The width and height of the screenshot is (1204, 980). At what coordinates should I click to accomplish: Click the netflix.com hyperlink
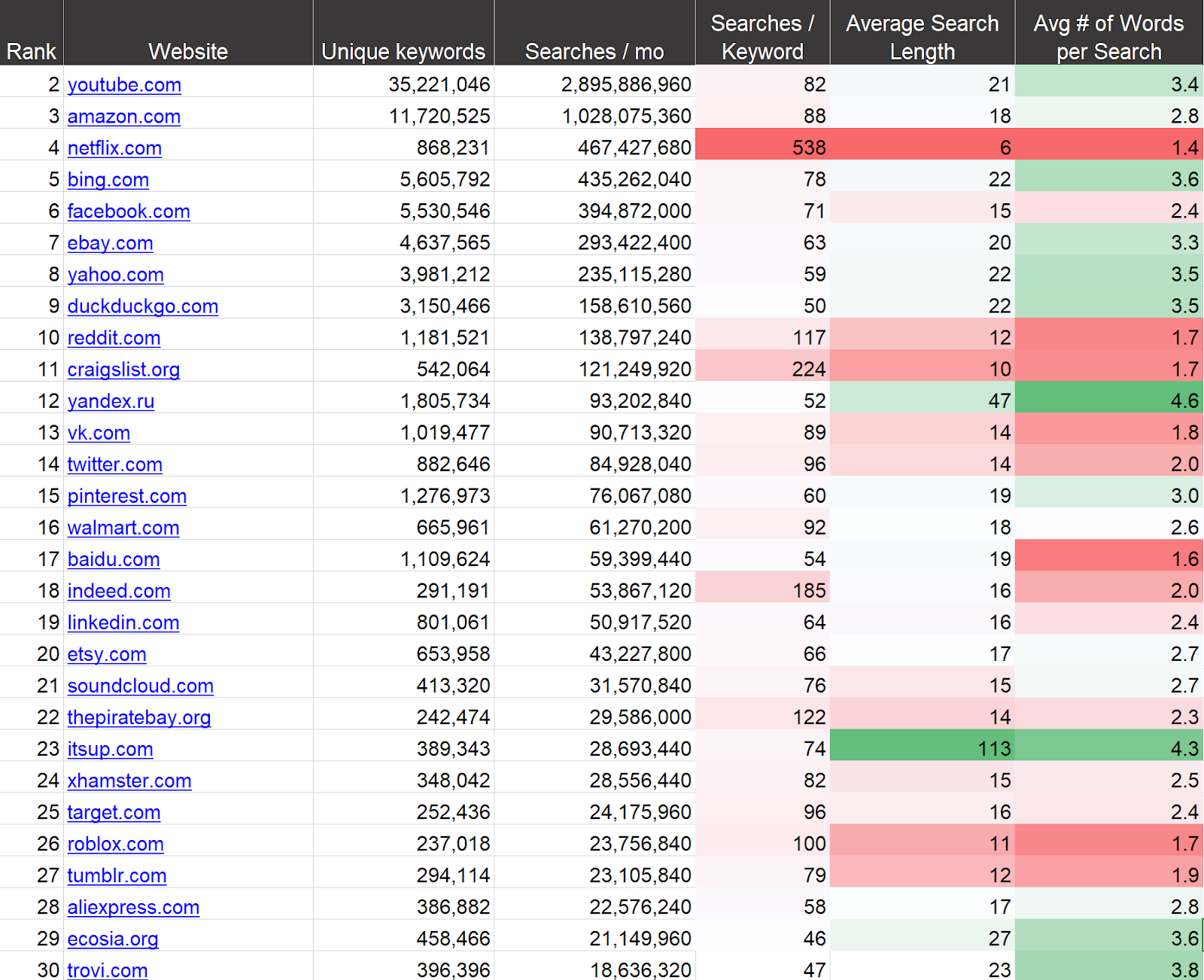pyautogui.click(x=114, y=148)
